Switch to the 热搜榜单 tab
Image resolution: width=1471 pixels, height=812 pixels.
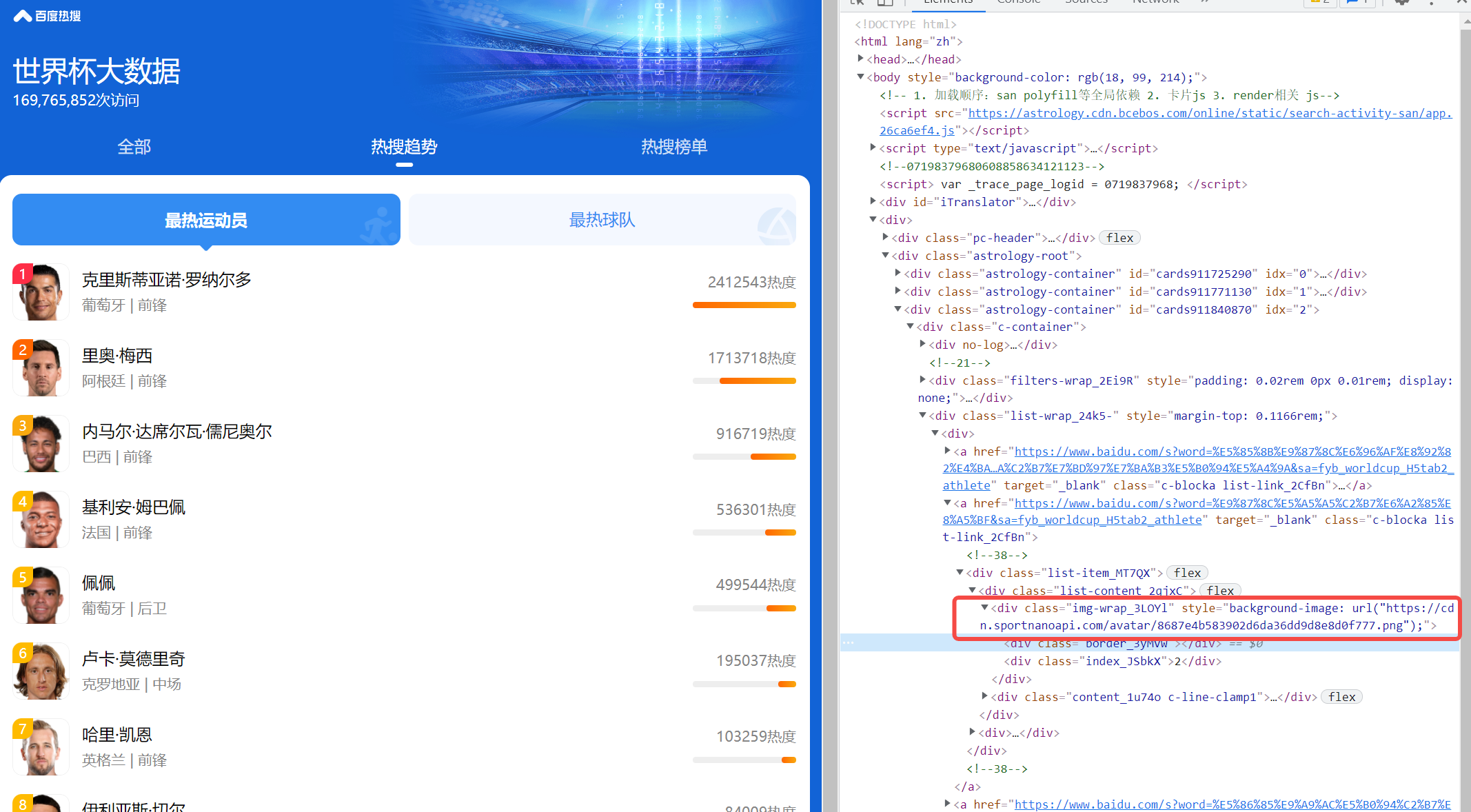[673, 147]
